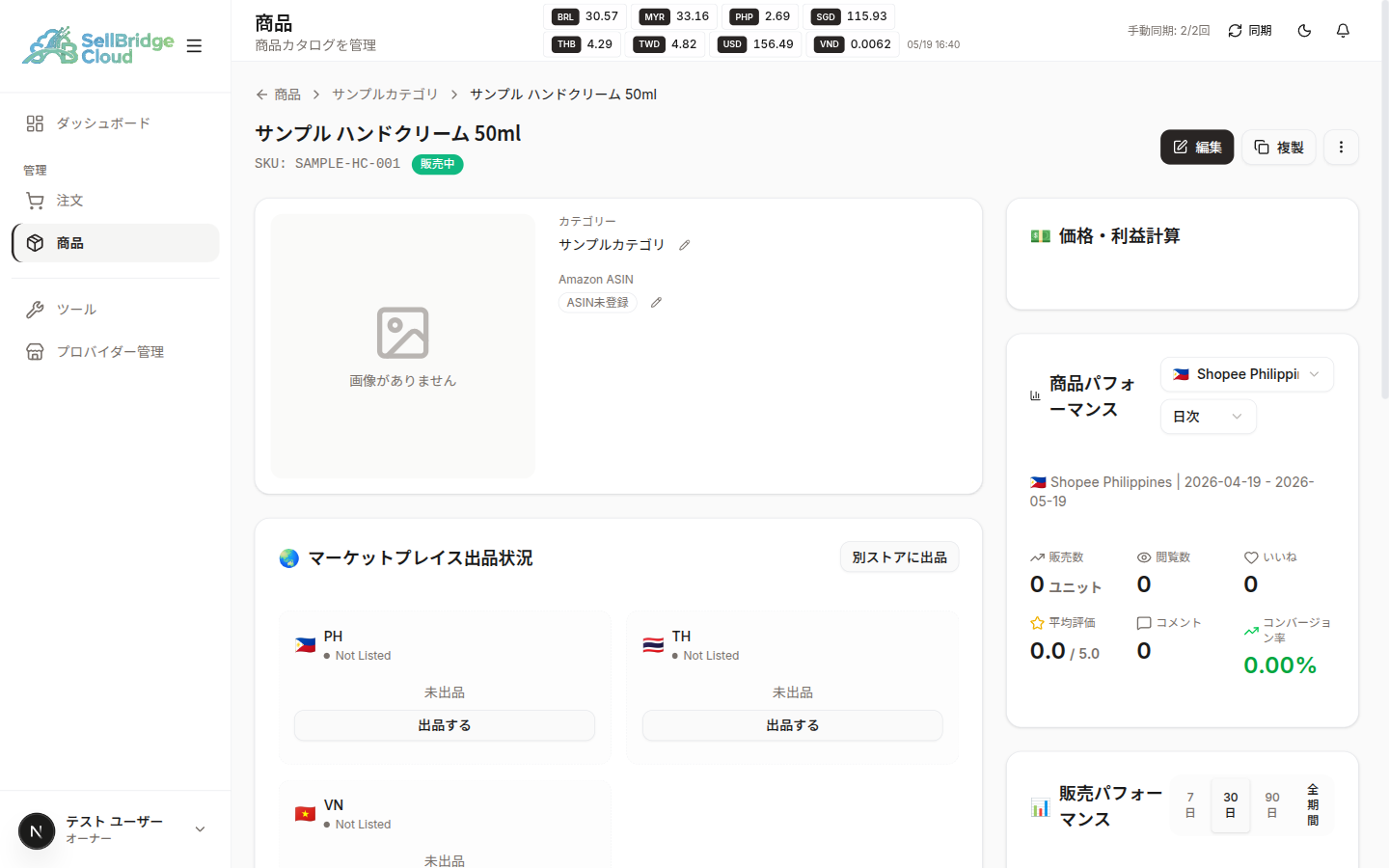Select the 7日 range tab
1389x868 pixels.
[1190, 804]
